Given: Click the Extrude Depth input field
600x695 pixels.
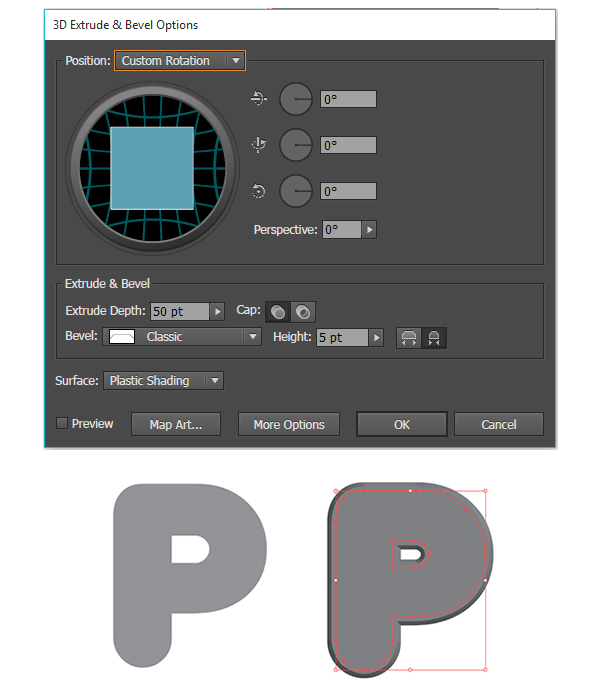Looking at the screenshot, I should point(179,311).
